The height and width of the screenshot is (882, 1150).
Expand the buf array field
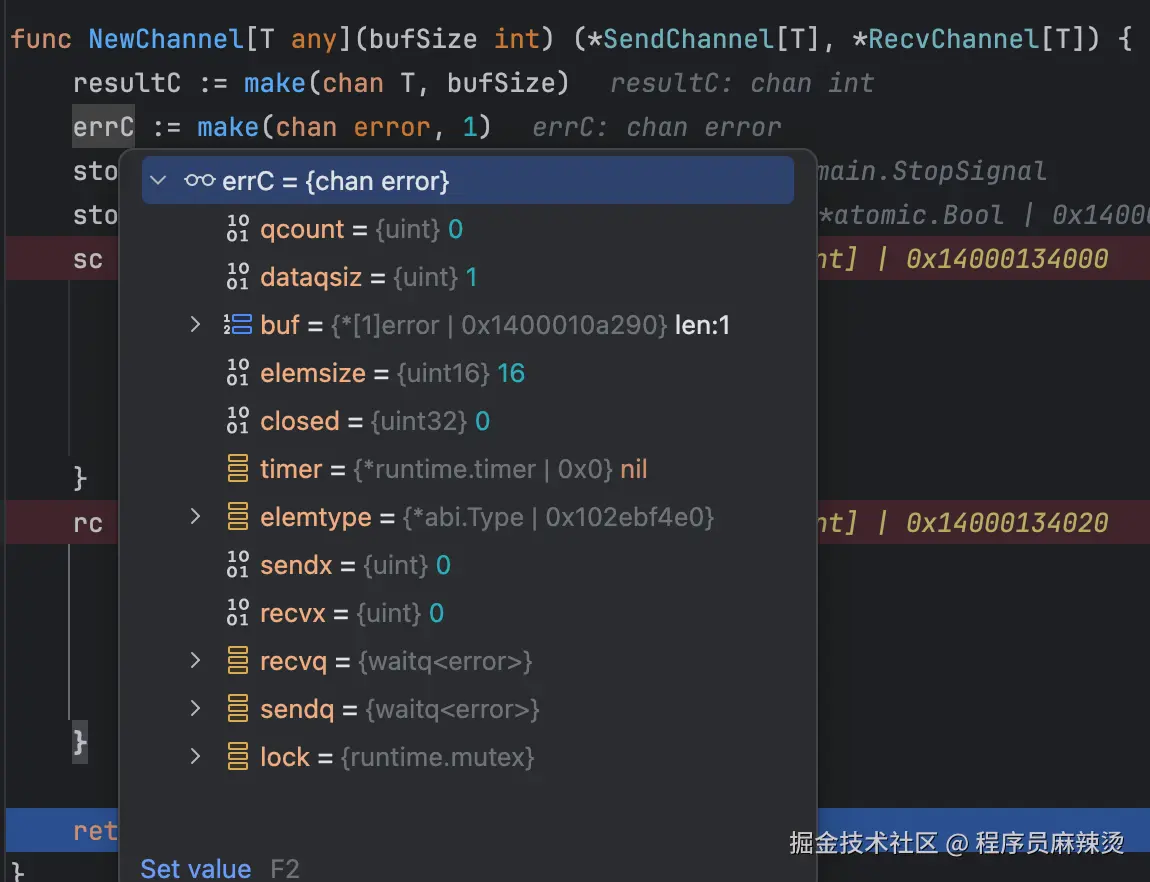196,325
